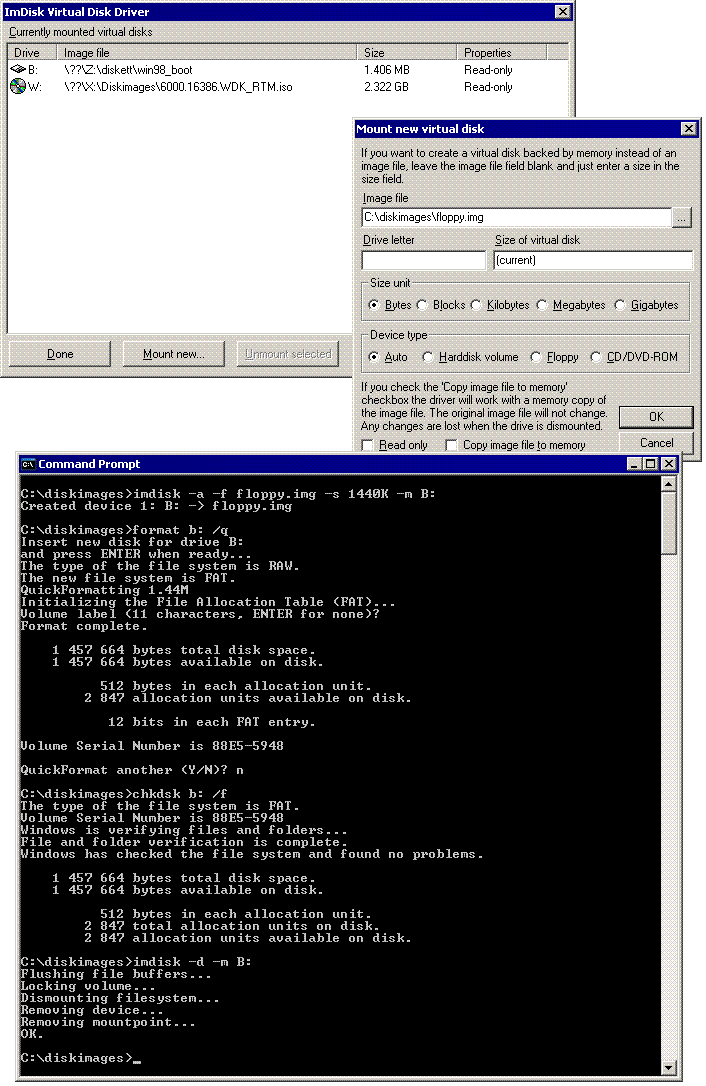706x1086 pixels.
Task: Sort by Image file column header
Action: pyautogui.click(x=206, y=53)
